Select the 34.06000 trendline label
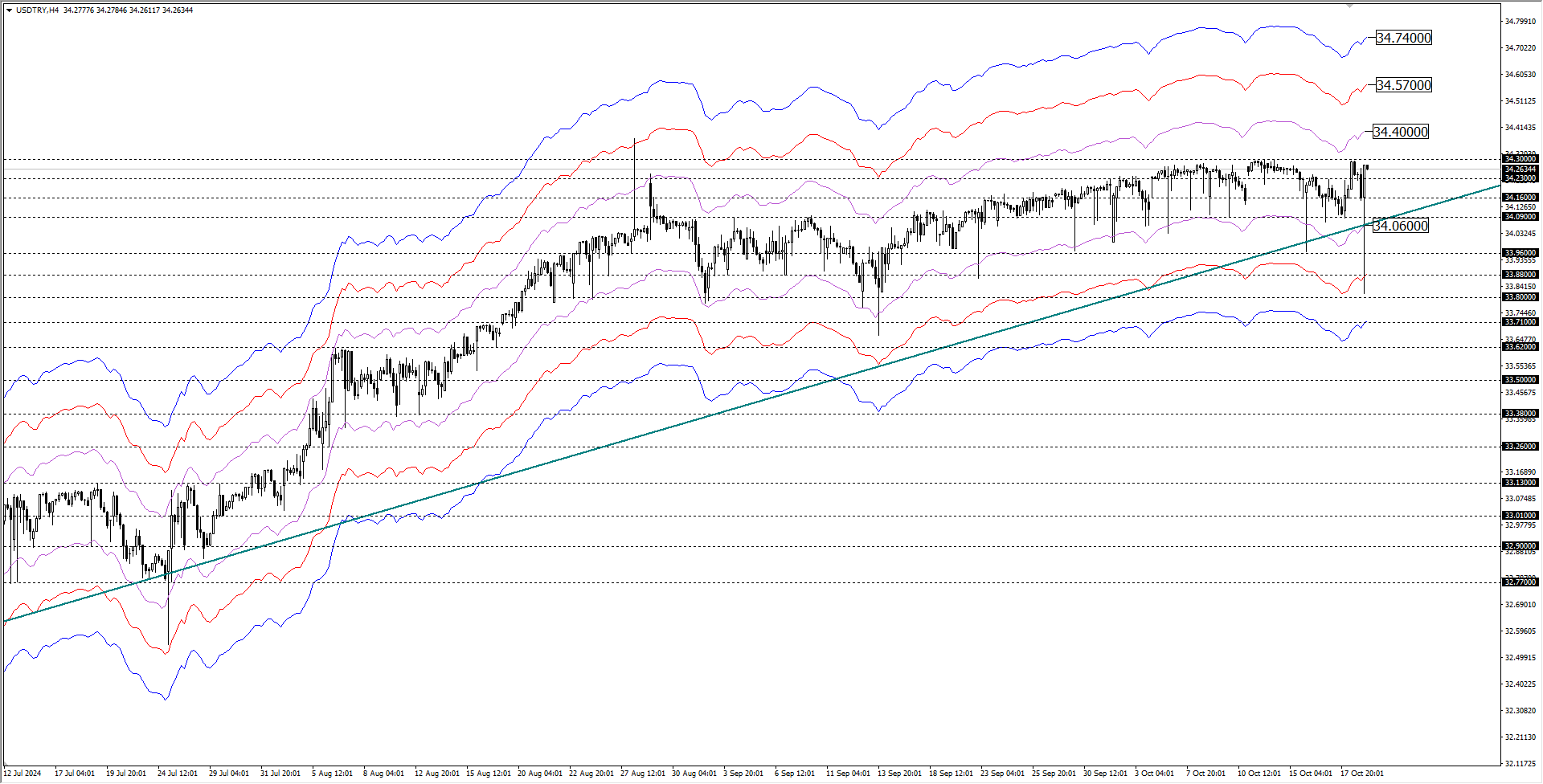This screenshot has height=784, width=1543. 1401,226
